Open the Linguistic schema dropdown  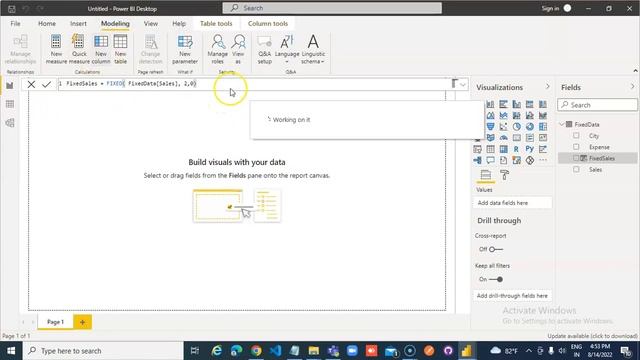click(313, 49)
